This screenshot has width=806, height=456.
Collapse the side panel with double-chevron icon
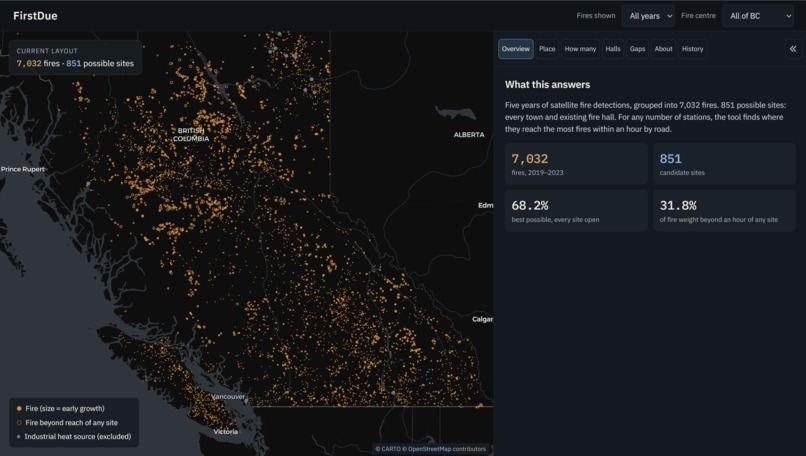pos(793,49)
